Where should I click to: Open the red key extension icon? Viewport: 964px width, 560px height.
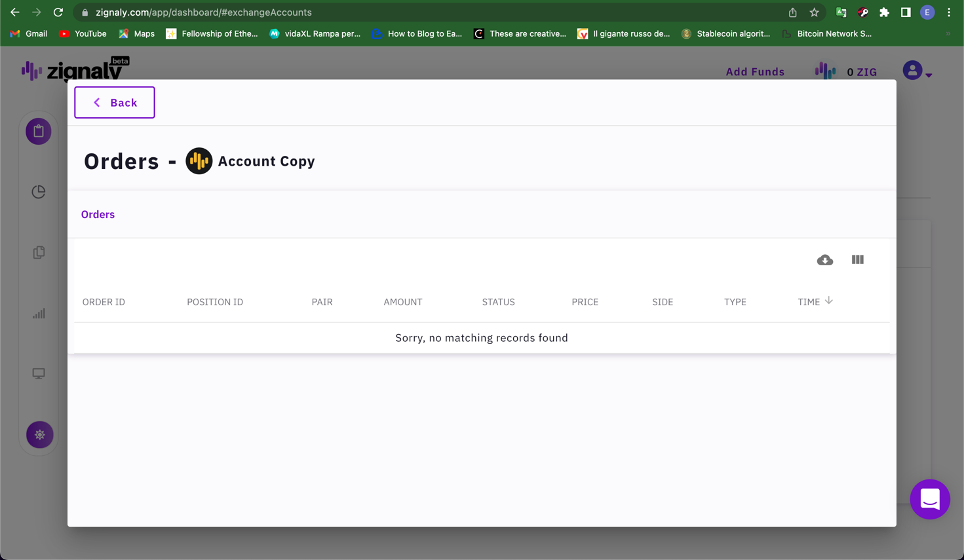pyautogui.click(x=863, y=12)
